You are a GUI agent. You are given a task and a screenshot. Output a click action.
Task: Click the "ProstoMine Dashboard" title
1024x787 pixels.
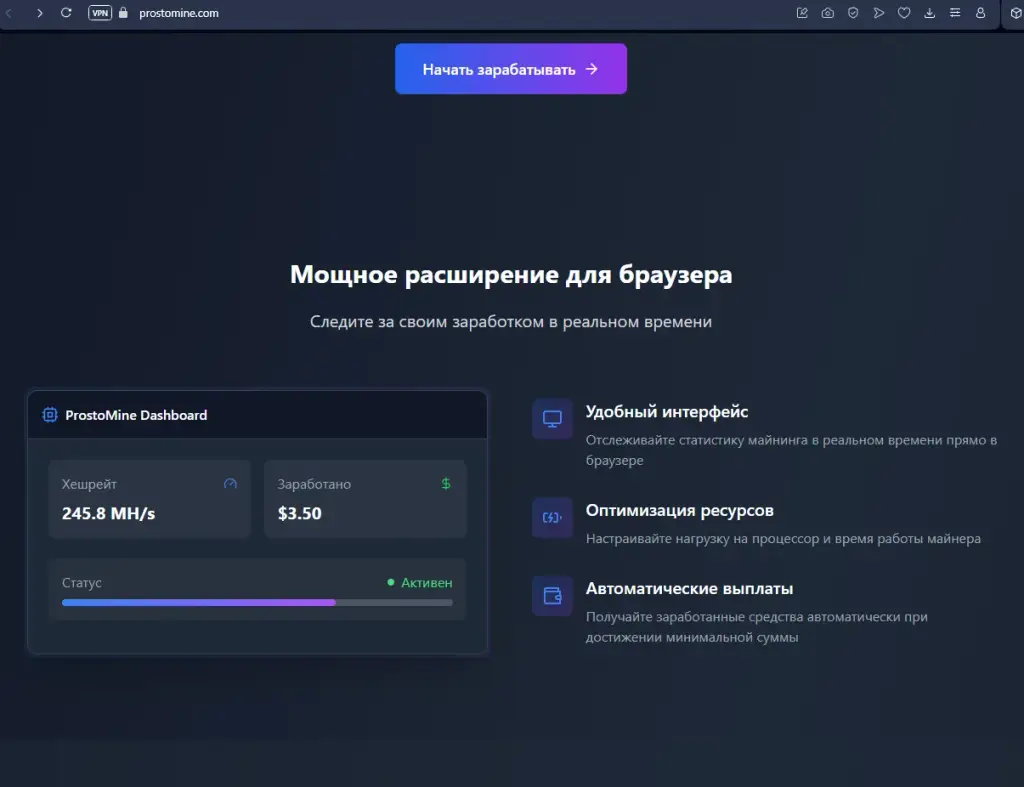click(x=136, y=415)
